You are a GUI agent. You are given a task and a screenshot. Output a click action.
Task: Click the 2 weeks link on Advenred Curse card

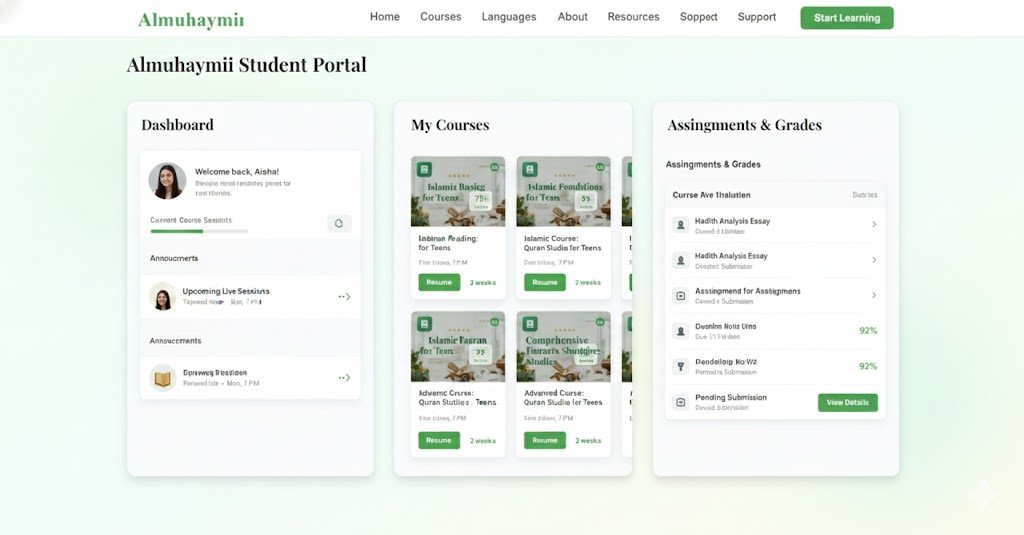[588, 441]
